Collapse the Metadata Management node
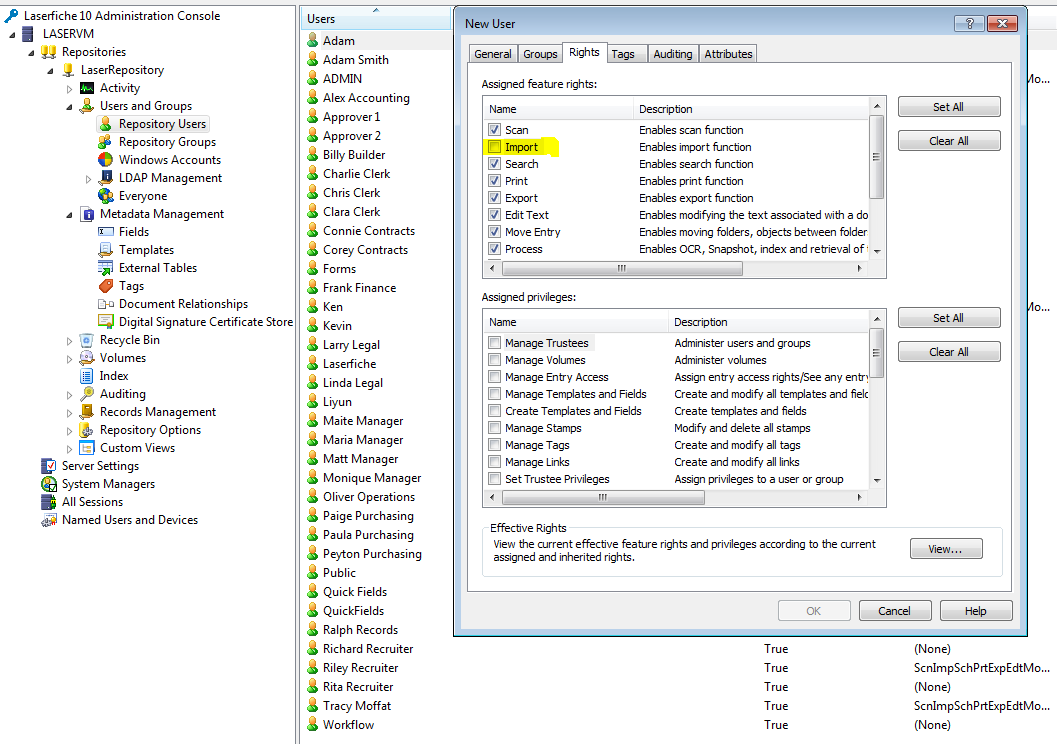 click(69, 215)
